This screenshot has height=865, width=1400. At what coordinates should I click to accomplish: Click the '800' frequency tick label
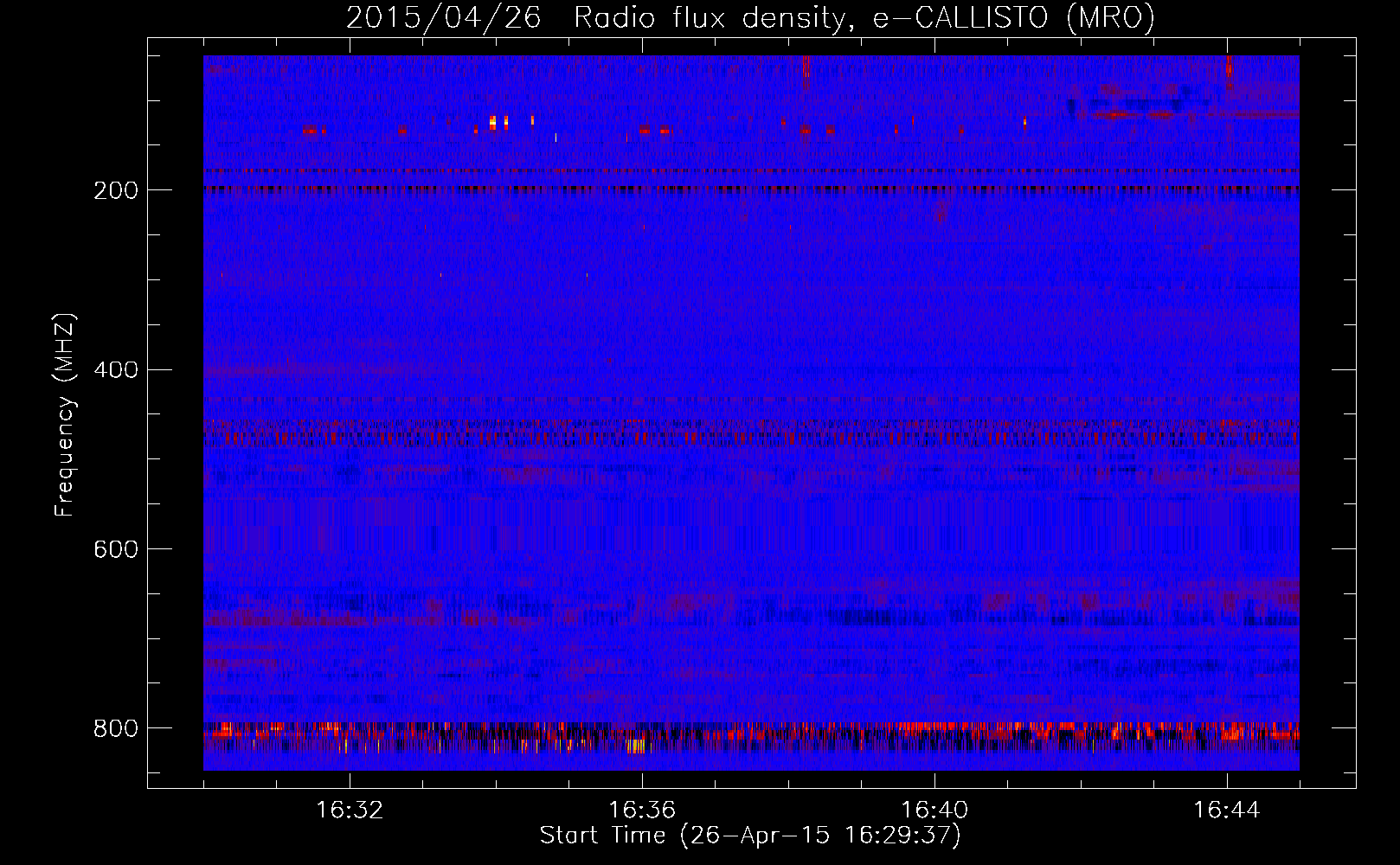[115, 728]
